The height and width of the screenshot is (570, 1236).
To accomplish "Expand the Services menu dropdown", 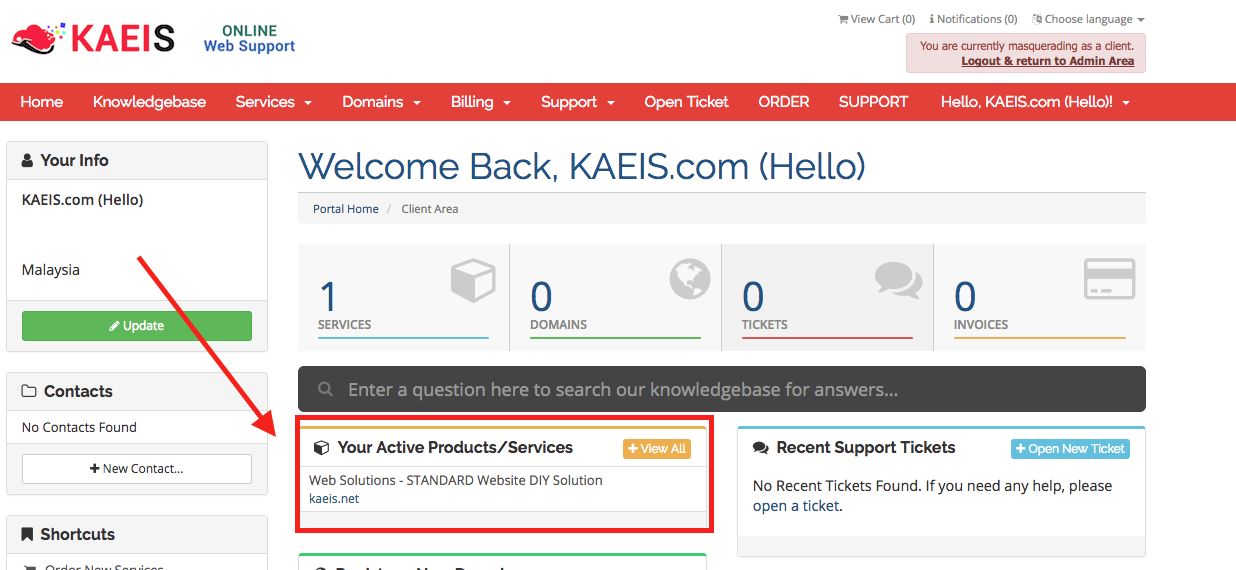I will 273,102.
